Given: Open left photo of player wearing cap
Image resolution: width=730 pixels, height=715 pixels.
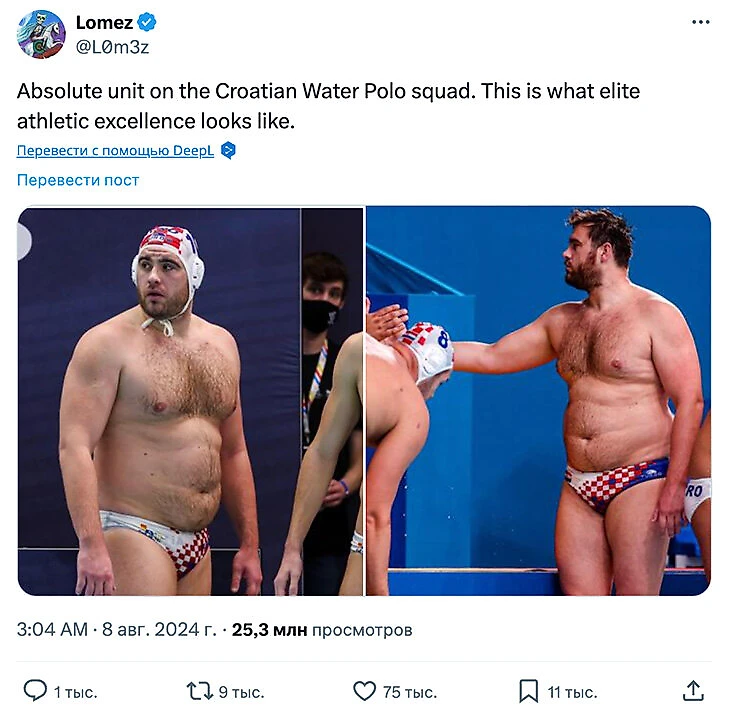Looking at the screenshot, I should point(190,400).
